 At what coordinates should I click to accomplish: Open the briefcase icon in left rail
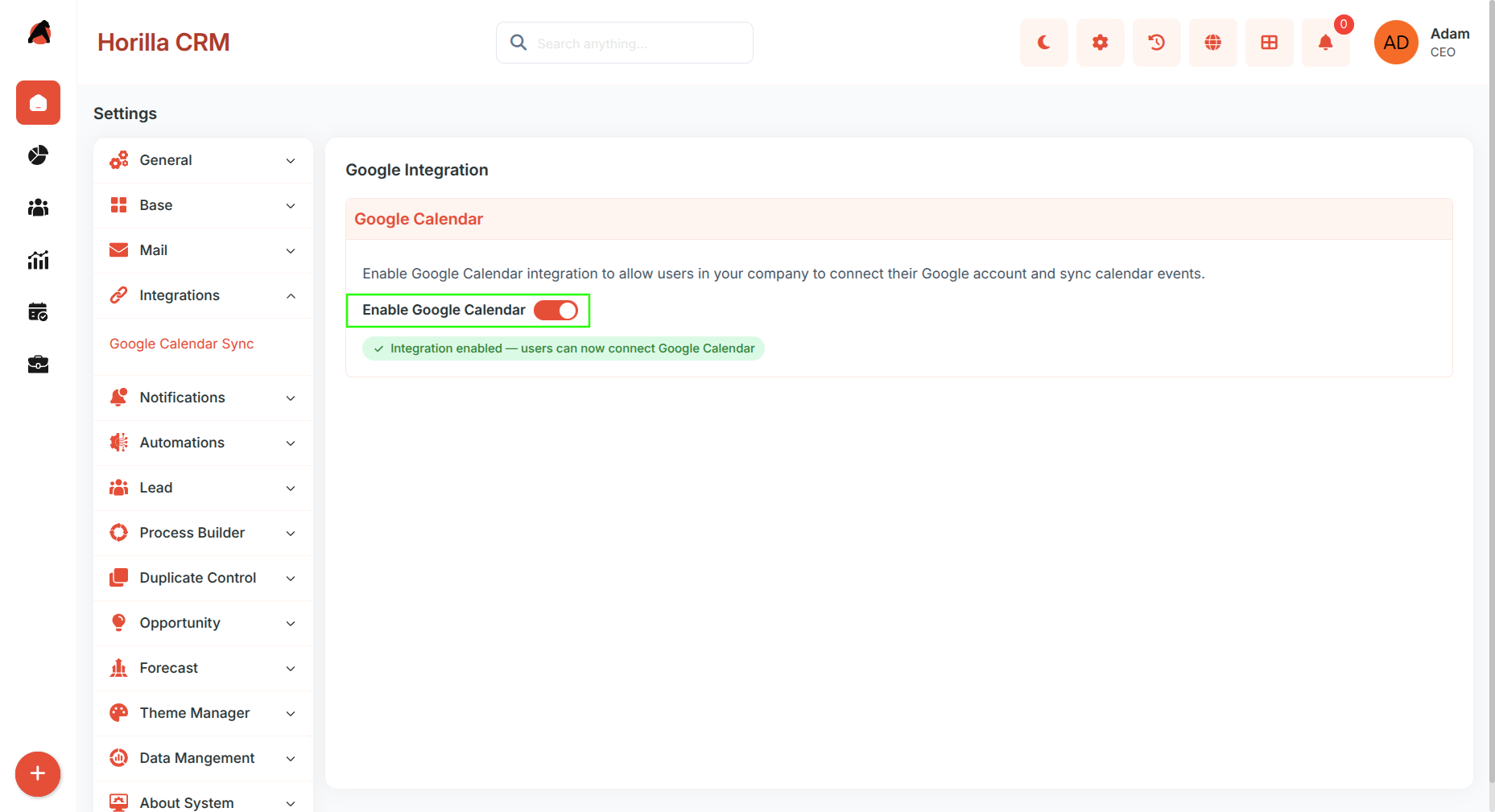[x=38, y=365]
